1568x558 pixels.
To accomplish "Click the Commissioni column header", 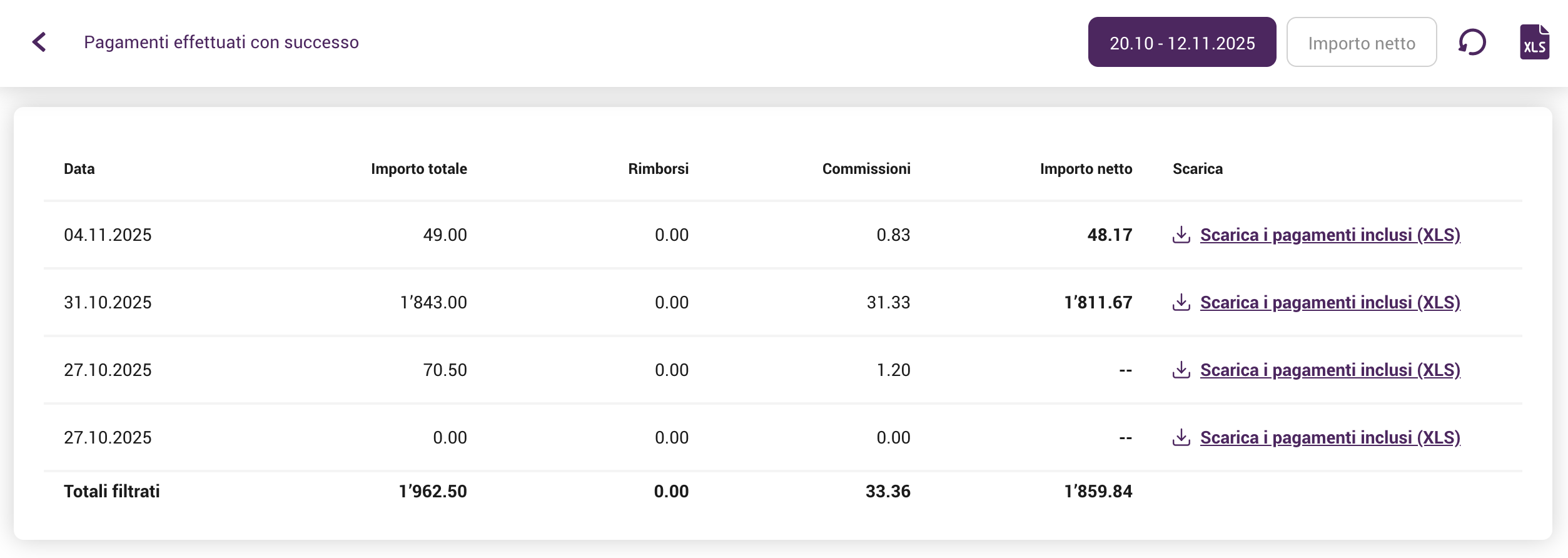I will click(867, 168).
